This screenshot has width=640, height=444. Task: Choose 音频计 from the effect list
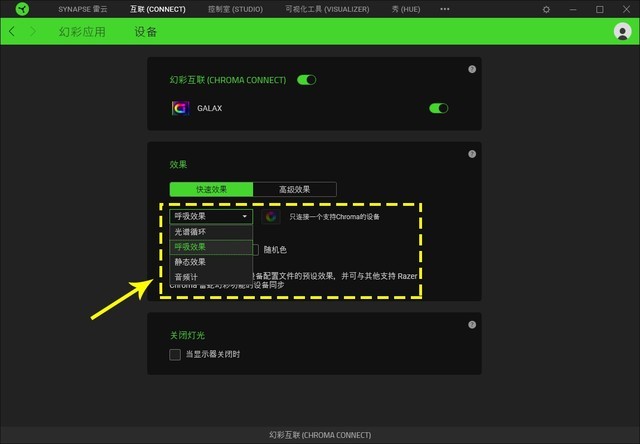click(x=211, y=277)
